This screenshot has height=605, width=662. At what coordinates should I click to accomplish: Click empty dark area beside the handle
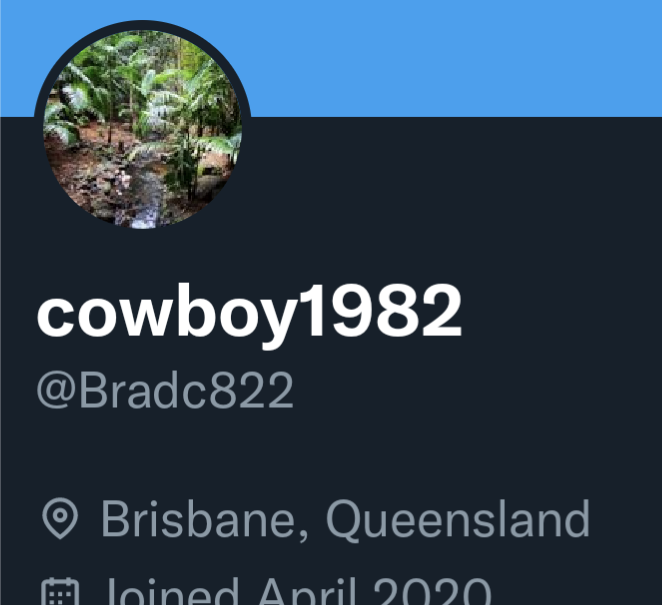pyautogui.click(x=477, y=391)
